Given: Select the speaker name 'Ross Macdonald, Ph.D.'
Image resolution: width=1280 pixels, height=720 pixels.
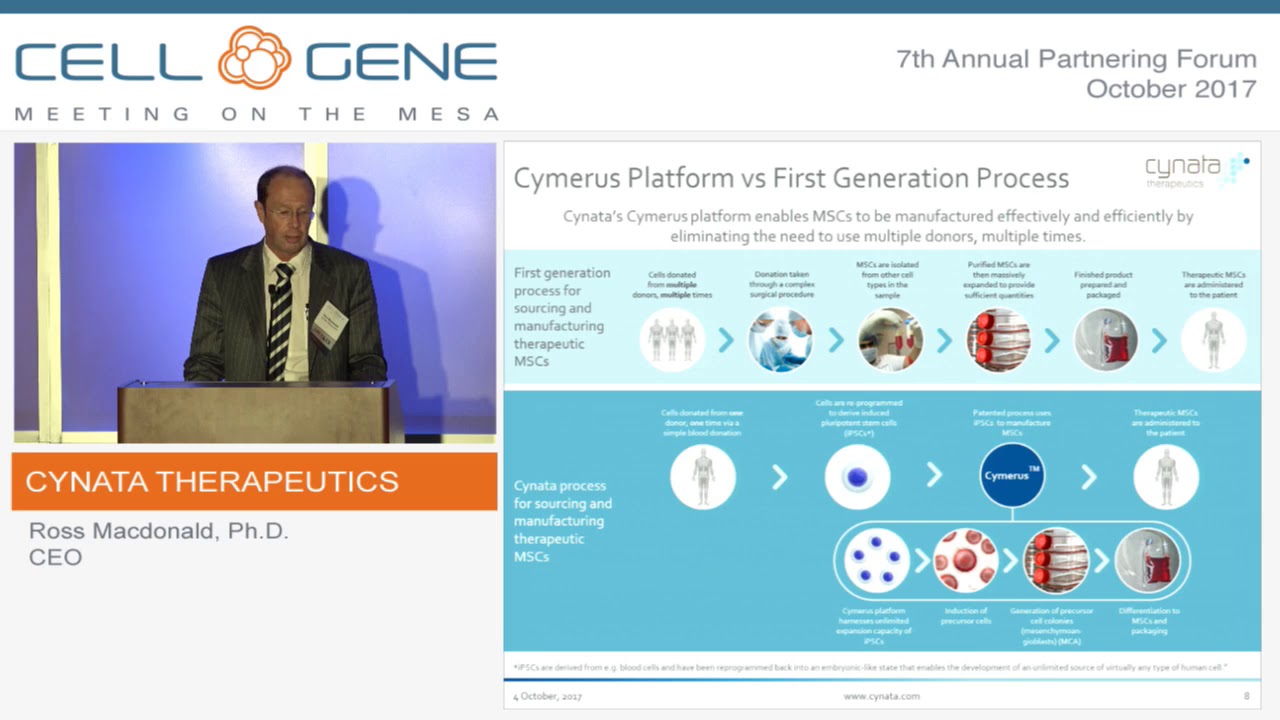Looking at the screenshot, I should (158, 531).
